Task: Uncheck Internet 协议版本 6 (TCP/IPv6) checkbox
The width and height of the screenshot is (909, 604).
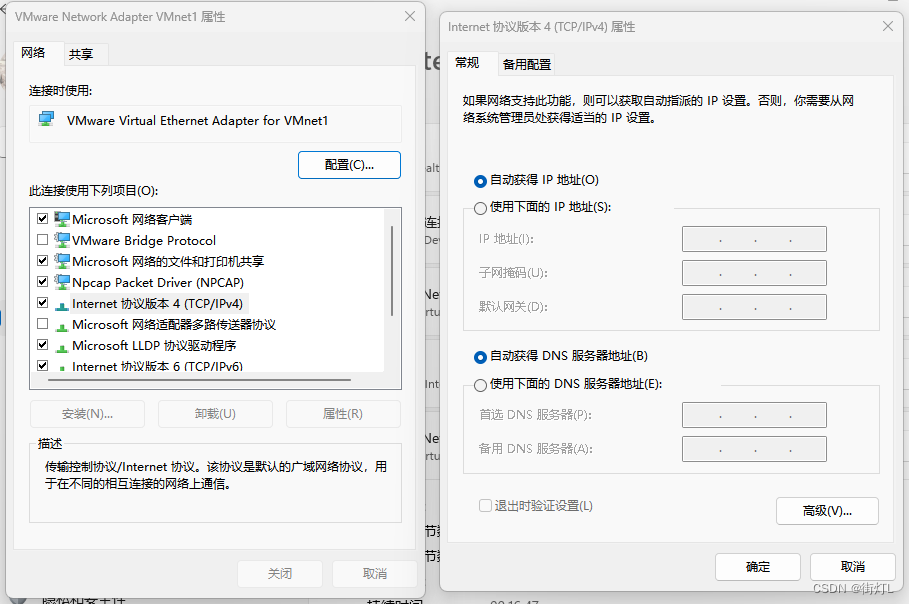Action: [42, 365]
